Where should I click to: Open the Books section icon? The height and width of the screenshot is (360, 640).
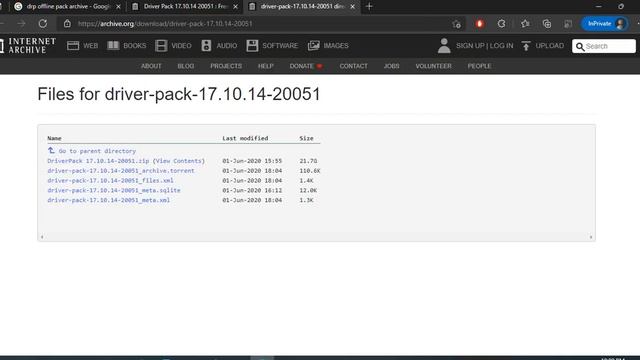click(x=113, y=46)
